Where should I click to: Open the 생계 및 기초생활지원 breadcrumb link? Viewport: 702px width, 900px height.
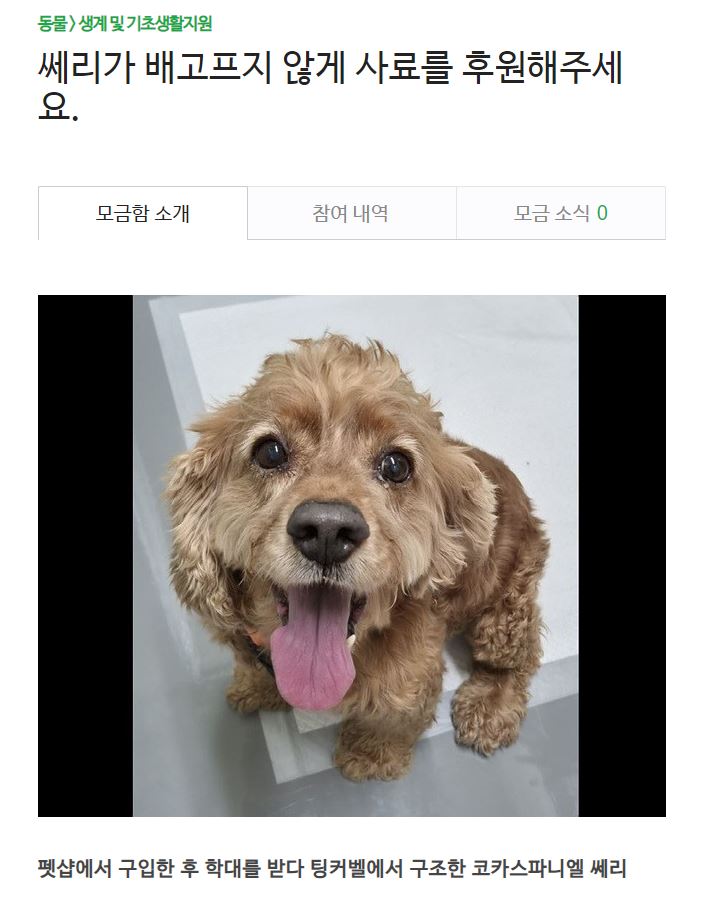tap(145, 24)
